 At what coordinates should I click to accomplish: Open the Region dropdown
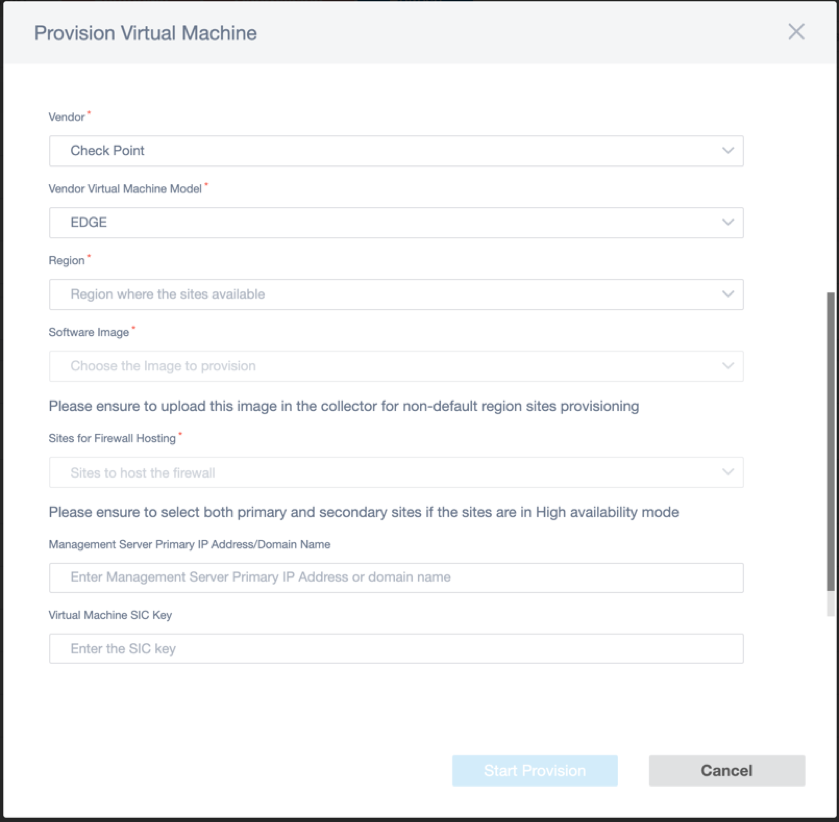click(396, 294)
